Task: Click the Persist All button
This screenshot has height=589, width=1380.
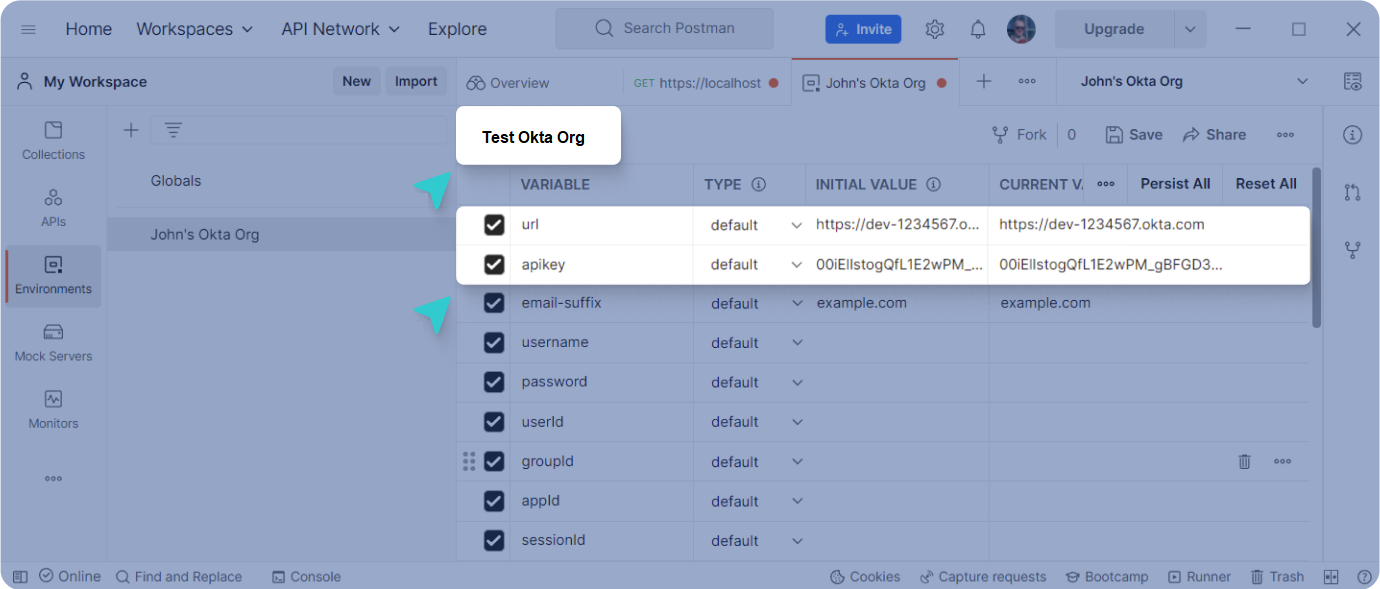Action: pos(1175,184)
